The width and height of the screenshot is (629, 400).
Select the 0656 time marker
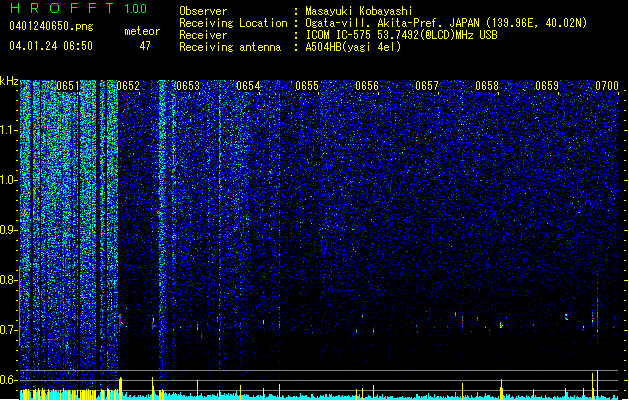[367, 86]
